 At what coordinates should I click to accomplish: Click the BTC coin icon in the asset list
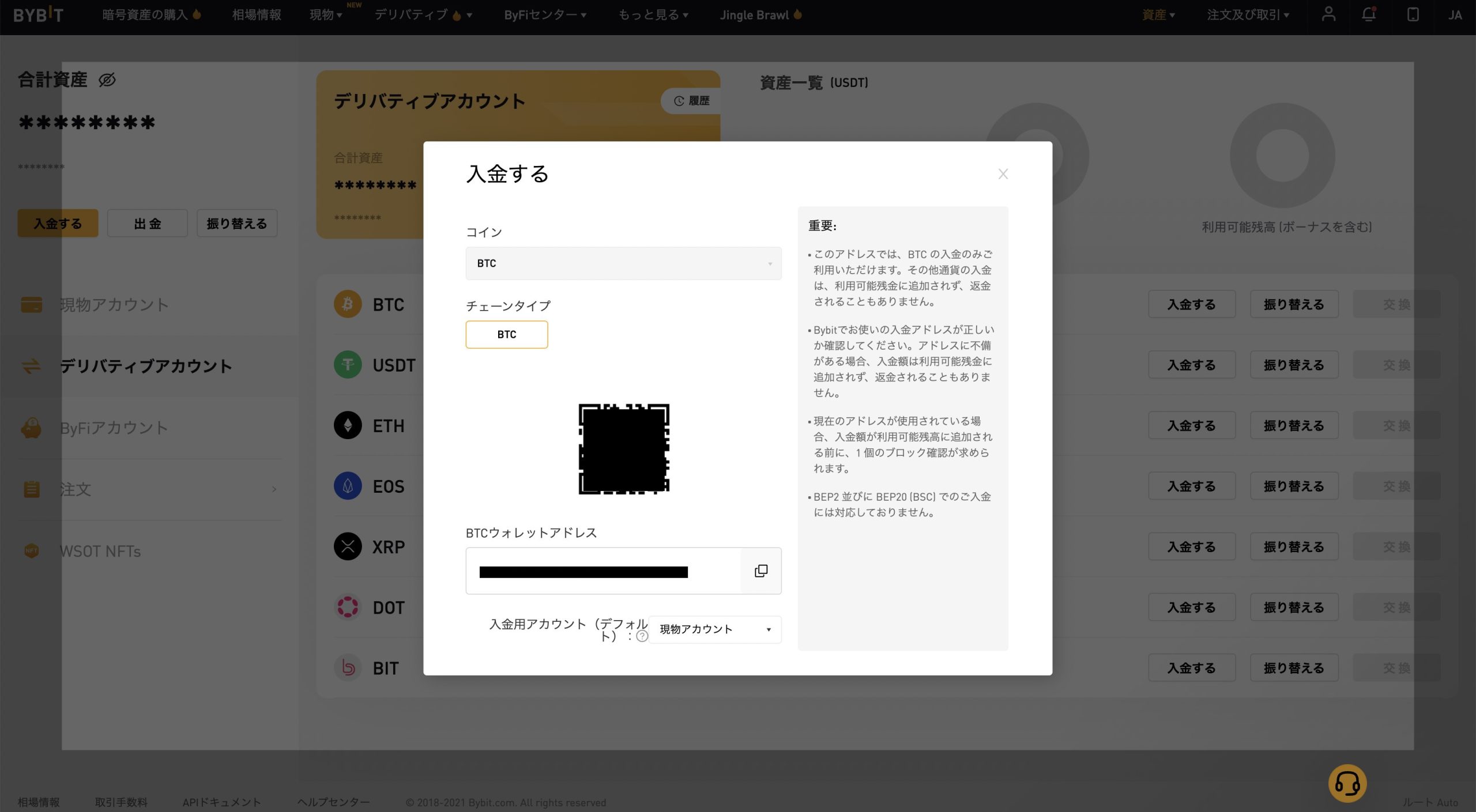click(347, 304)
